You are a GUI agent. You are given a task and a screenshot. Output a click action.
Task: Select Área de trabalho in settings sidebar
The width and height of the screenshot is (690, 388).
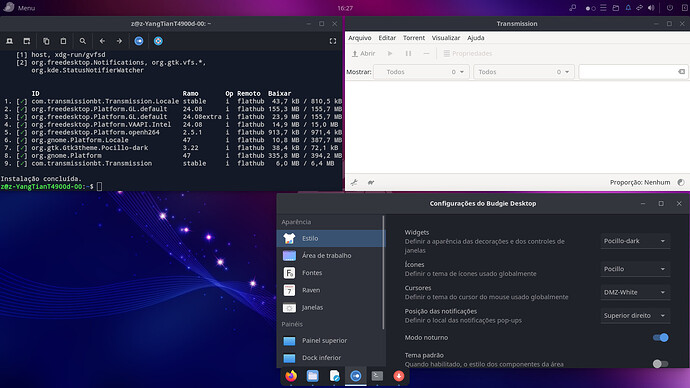[x=331, y=256]
